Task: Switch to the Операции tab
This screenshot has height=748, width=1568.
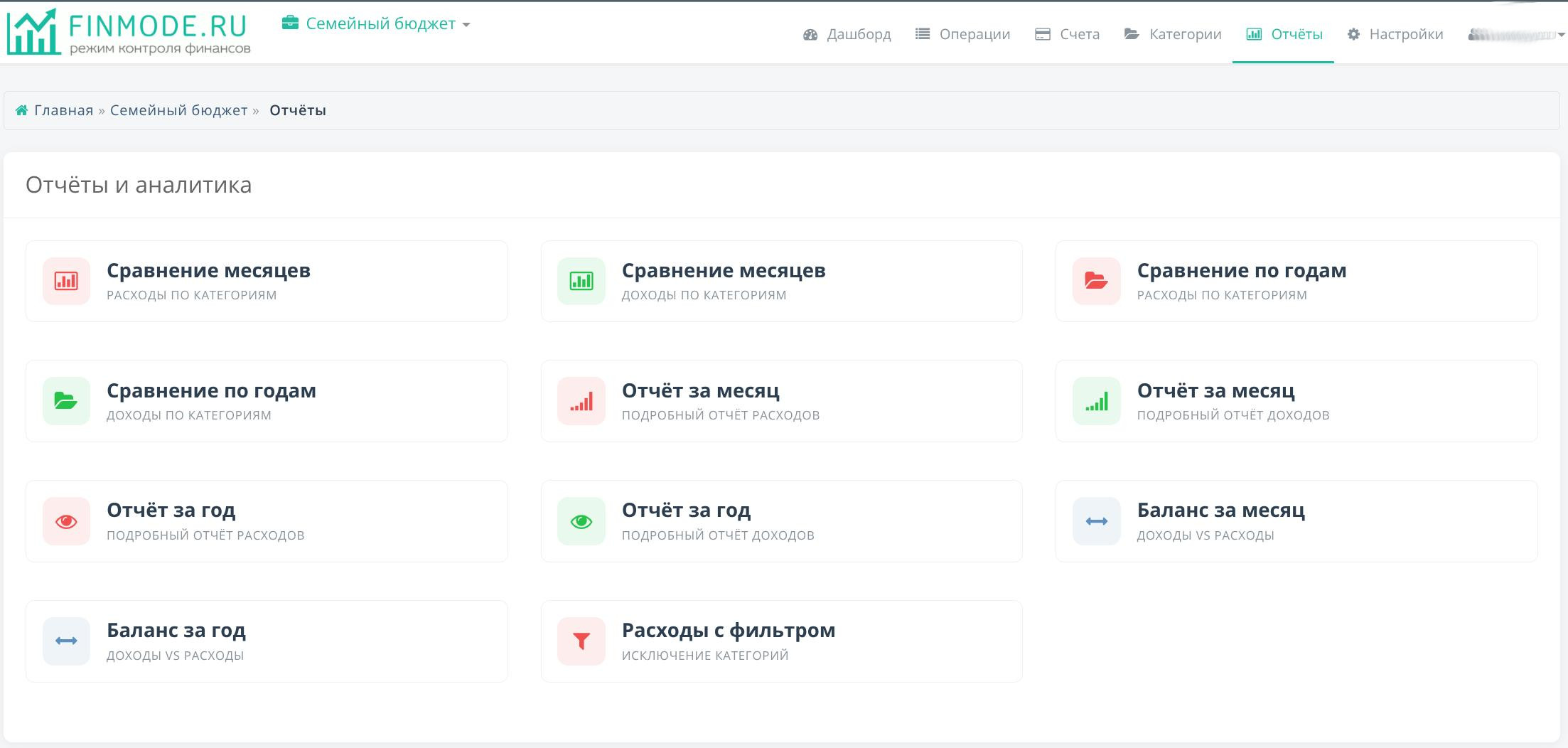Action: coord(962,34)
